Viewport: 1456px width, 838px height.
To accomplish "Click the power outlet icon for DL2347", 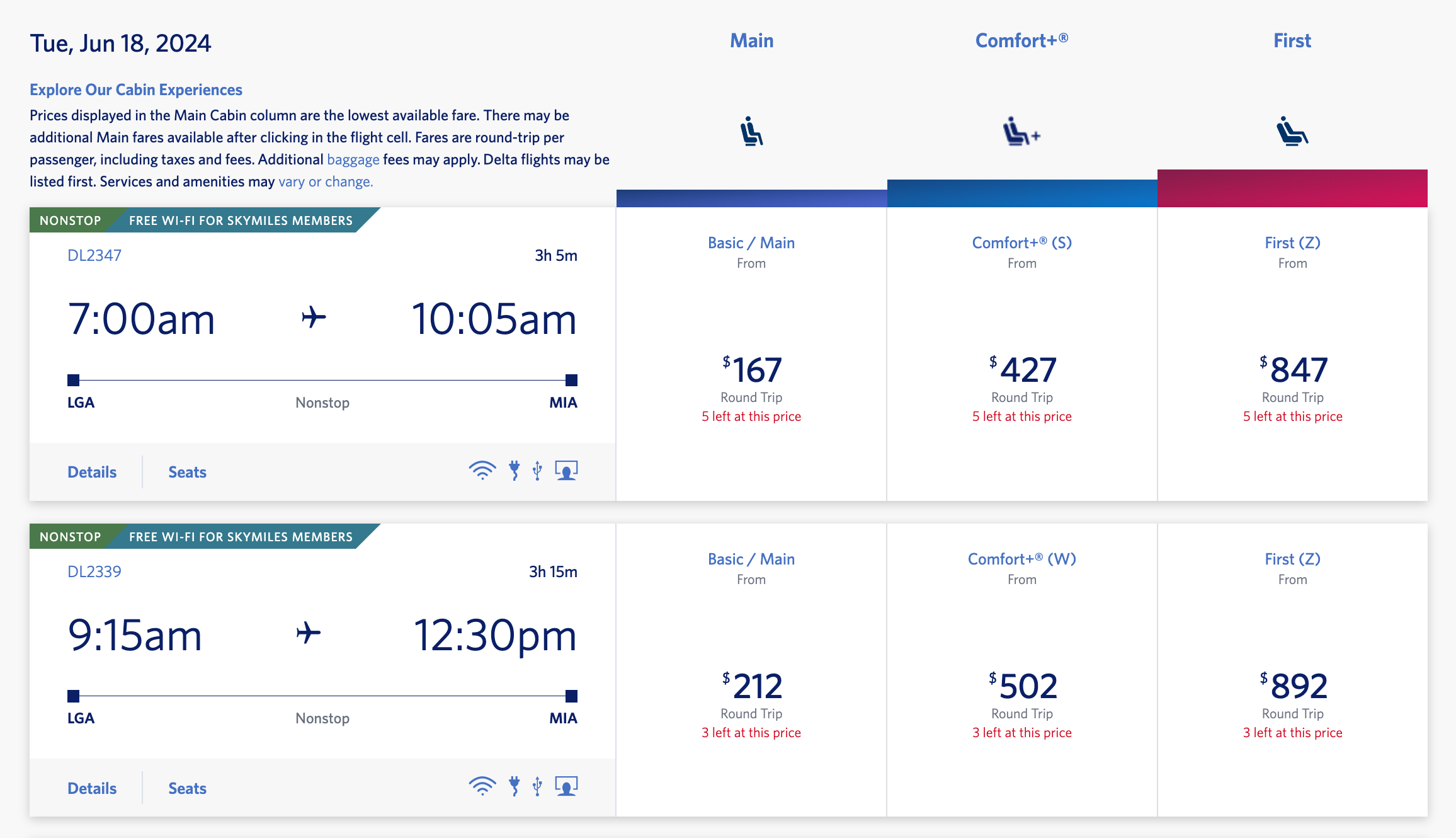I will click(515, 471).
